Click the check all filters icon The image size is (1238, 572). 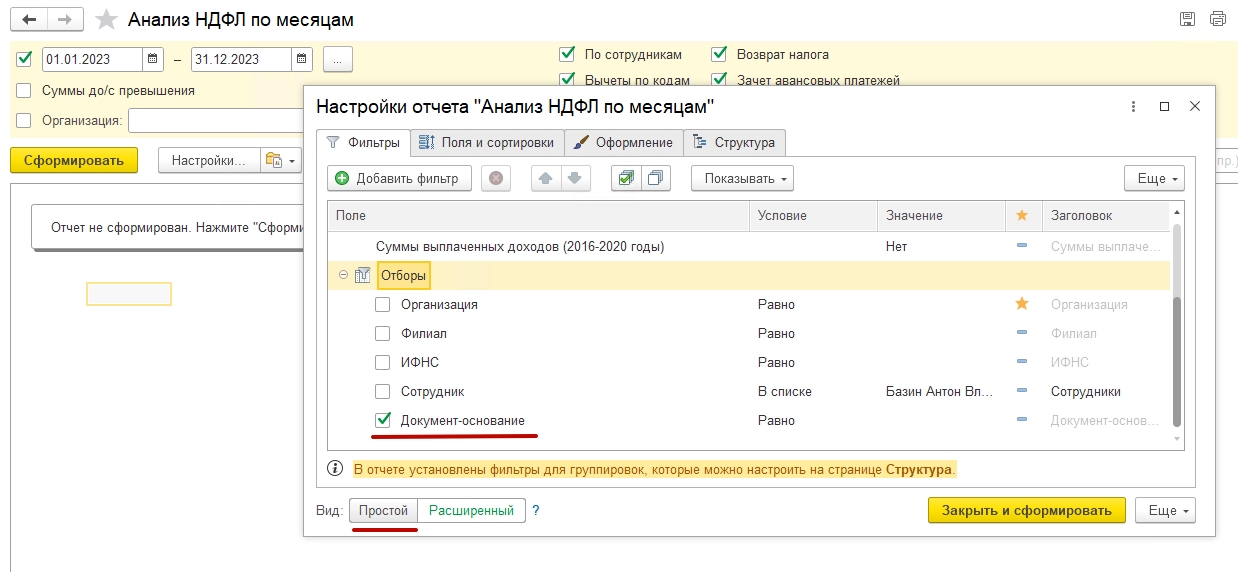tap(626, 178)
